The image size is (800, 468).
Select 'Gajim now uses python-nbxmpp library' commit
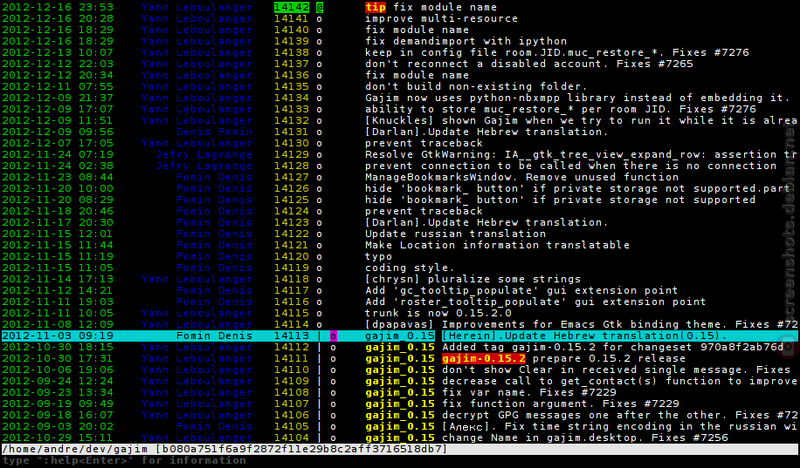pos(578,97)
